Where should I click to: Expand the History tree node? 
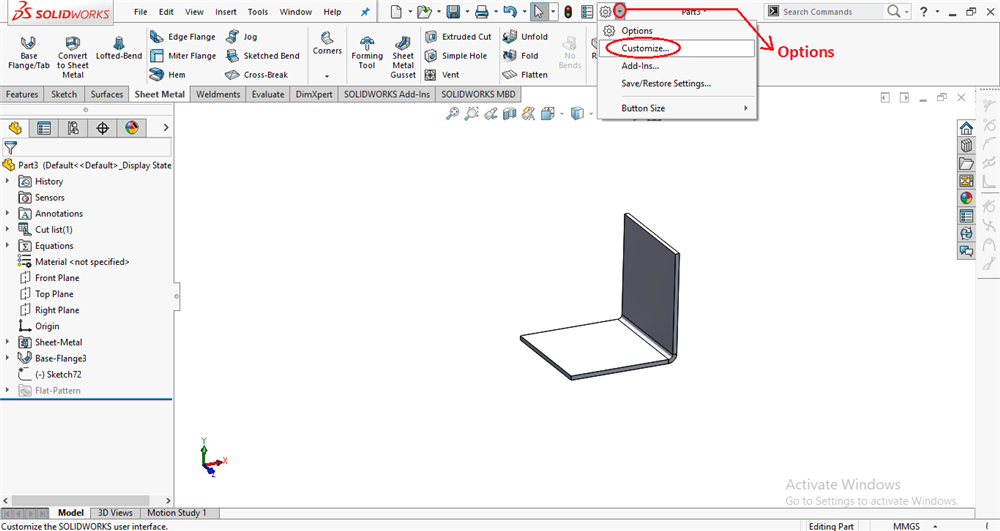pos(8,181)
